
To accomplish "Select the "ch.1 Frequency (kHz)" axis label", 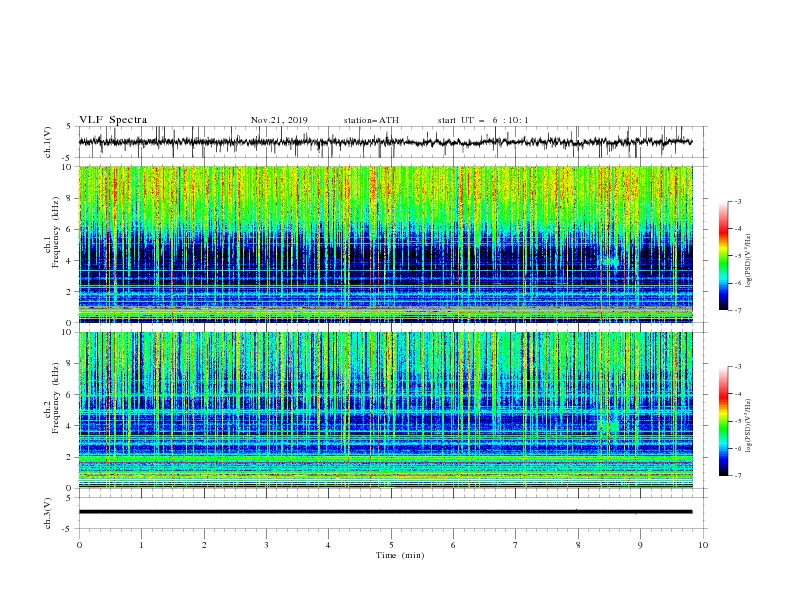I will (x=52, y=231).
